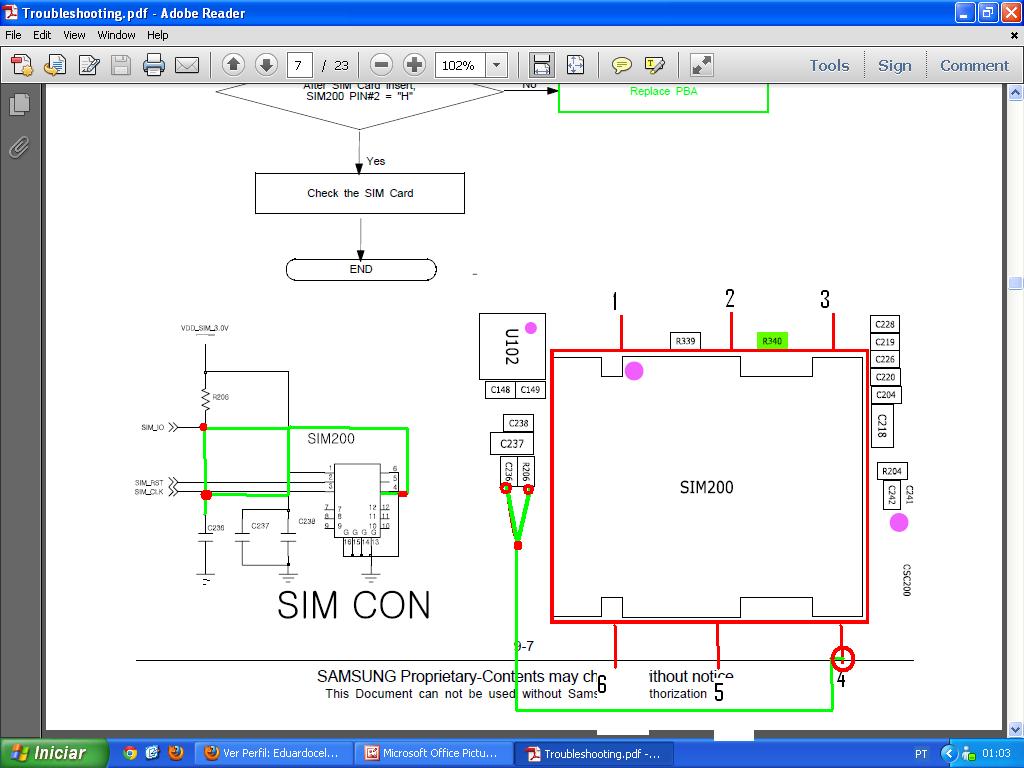Viewport: 1024px width, 768px height.
Task: Click the Fit one full page icon
Action: tap(575, 65)
